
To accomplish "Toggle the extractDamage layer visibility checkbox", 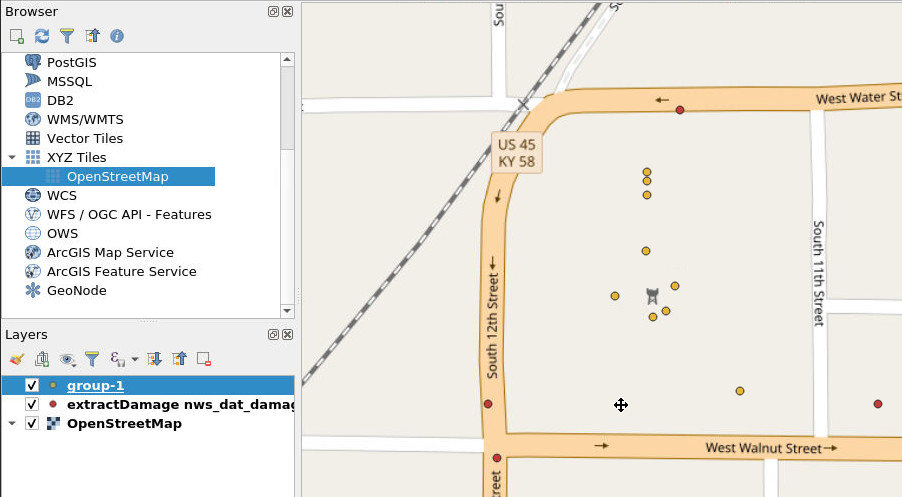I will 32,405.
